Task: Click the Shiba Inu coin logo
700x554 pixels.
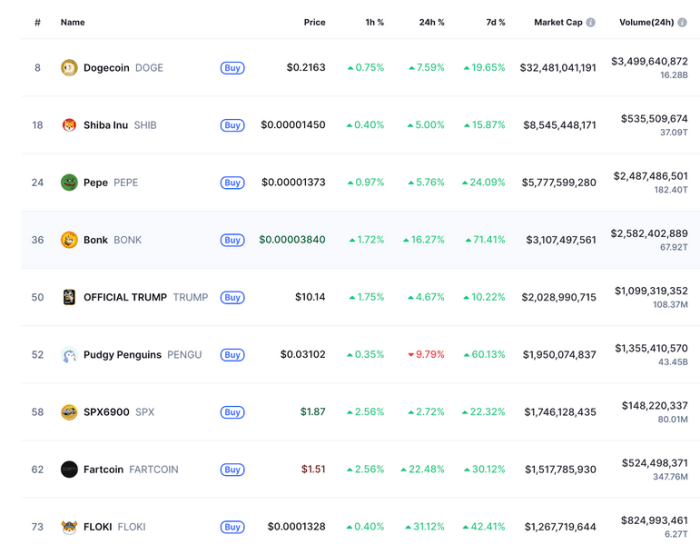Action: 69,125
